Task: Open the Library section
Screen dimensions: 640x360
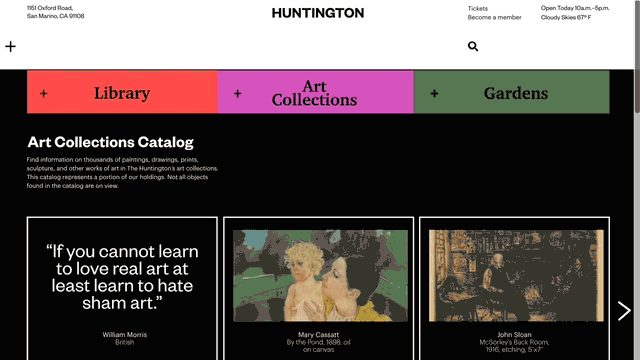Action: pyautogui.click(x=122, y=93)
